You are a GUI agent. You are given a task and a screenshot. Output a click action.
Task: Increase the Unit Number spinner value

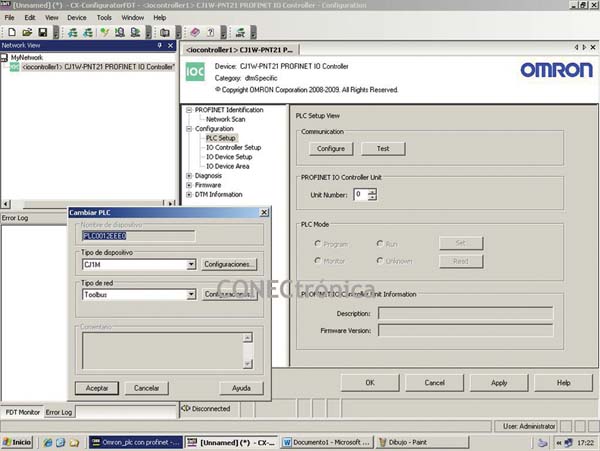coord(372,191)
